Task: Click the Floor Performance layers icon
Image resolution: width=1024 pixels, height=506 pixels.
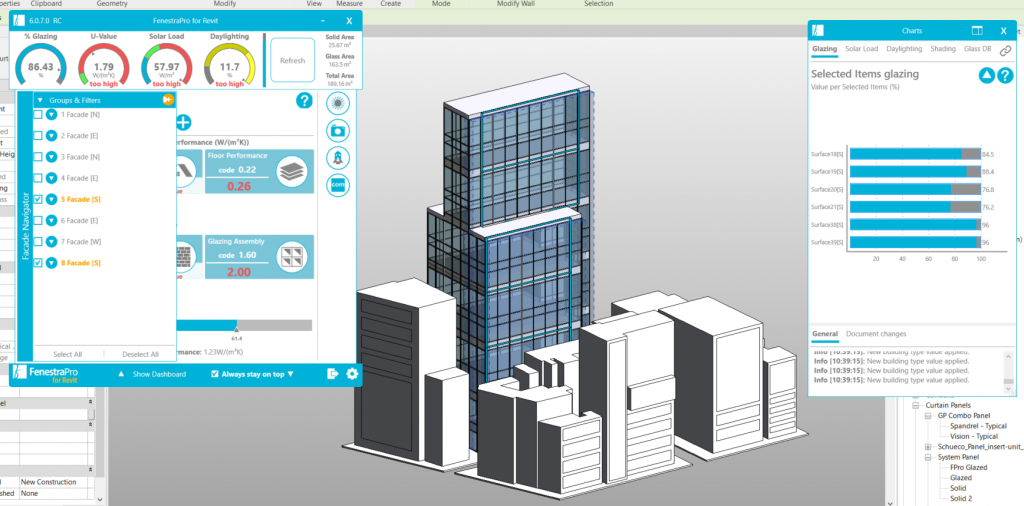Action: pyautogui.click(x=292, y=172)
